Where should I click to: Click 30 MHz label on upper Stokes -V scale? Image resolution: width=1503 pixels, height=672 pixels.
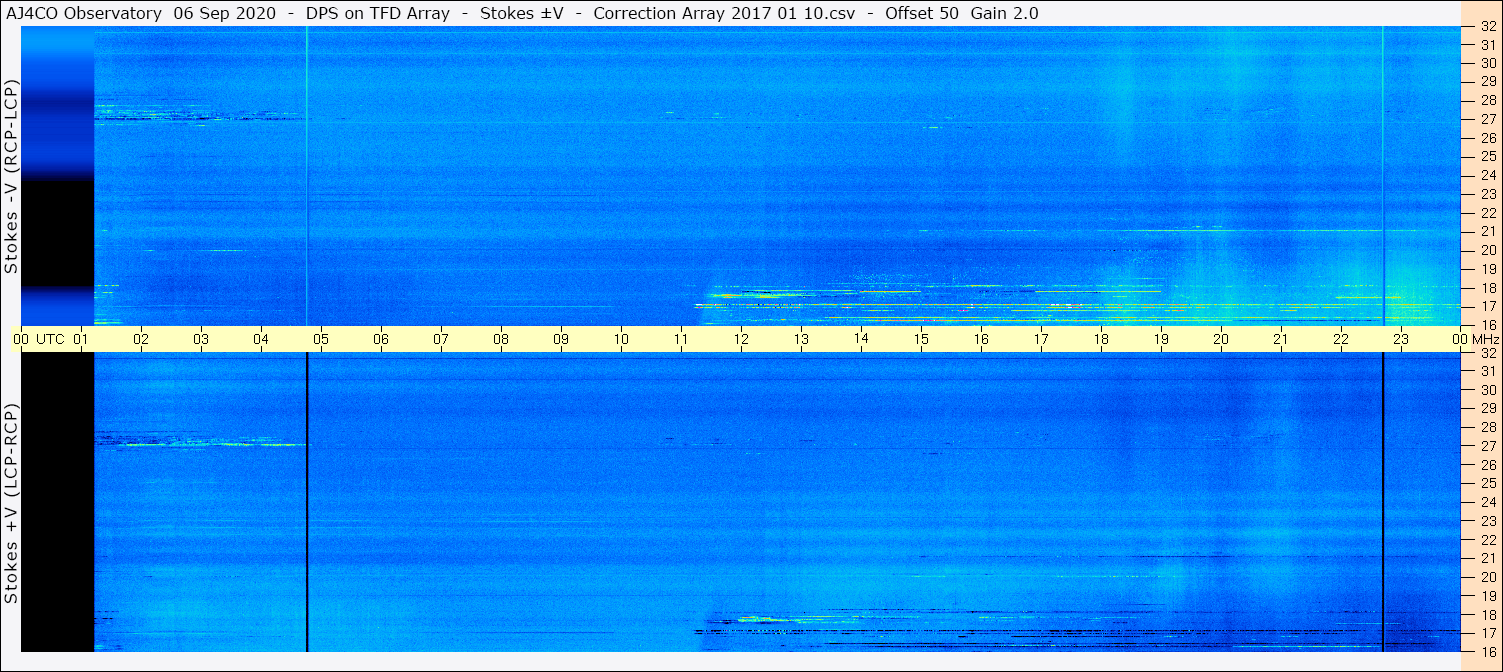(x=1487, y=63)
